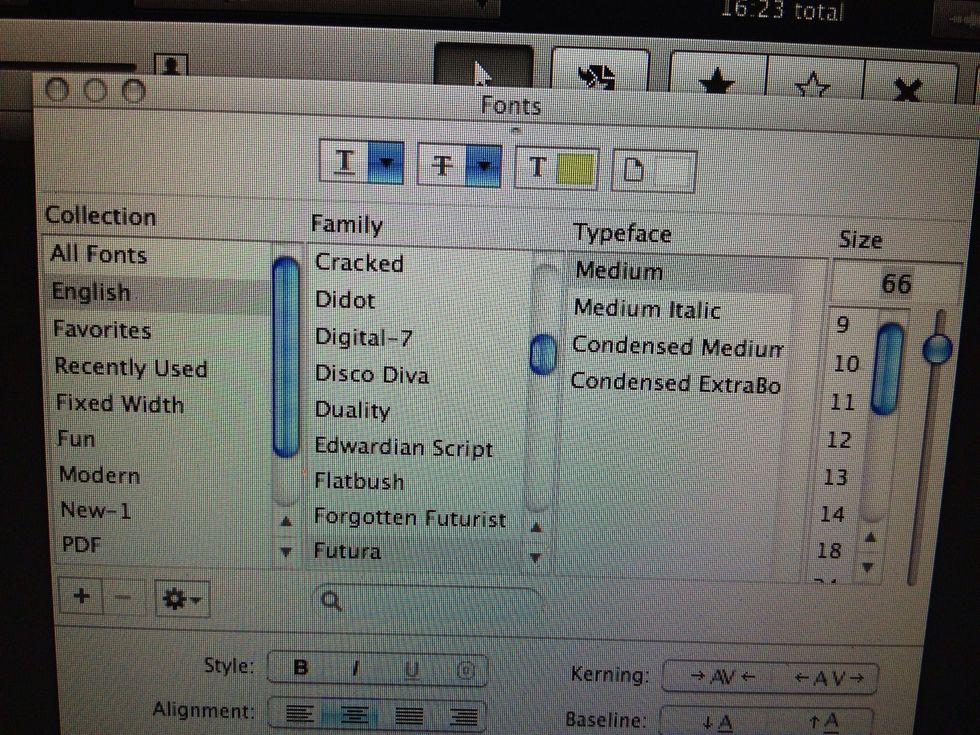Select the Condensed Medium typeface

point(678,347)
